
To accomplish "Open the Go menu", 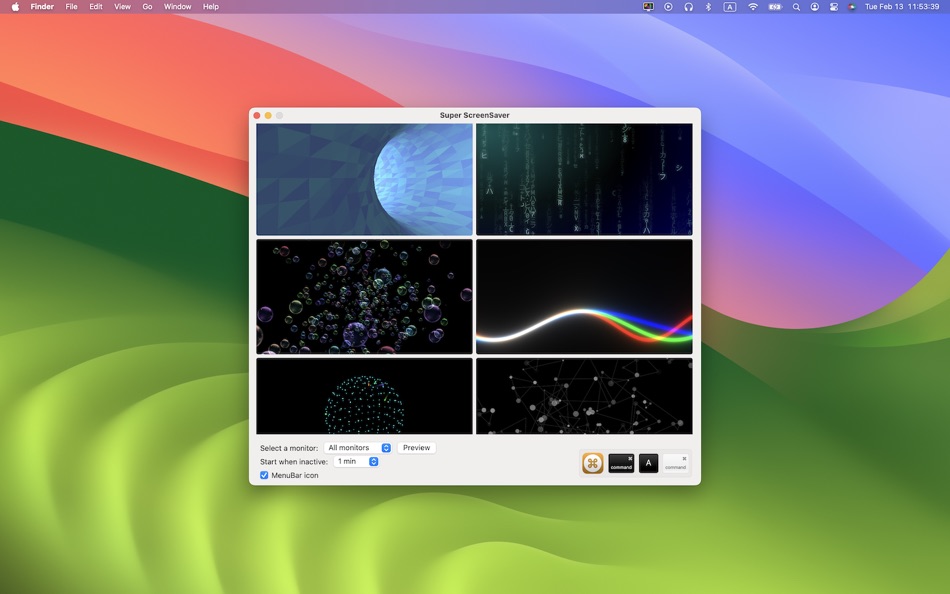I will [147, 7].
